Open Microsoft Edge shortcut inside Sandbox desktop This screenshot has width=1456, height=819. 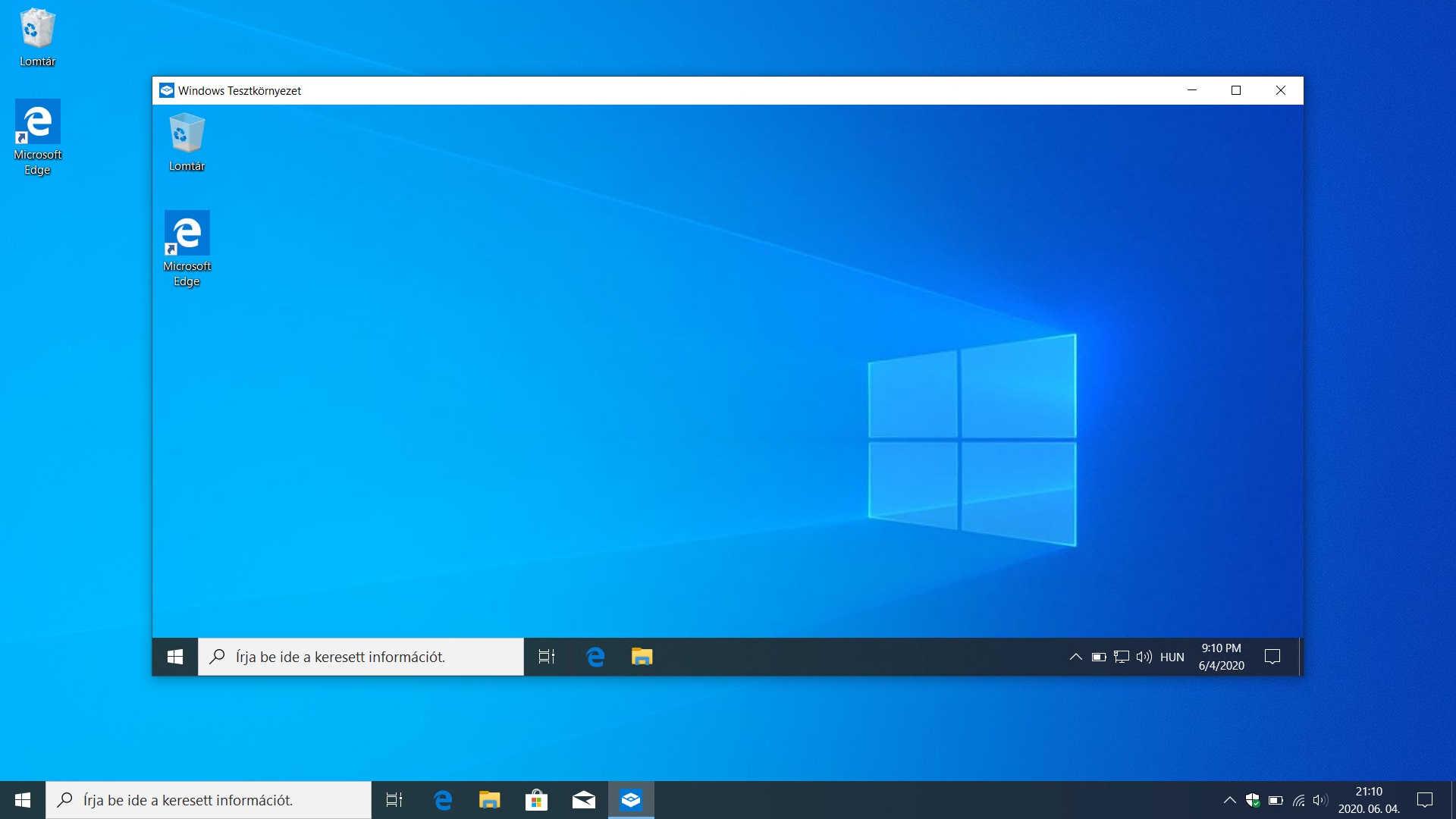(x=187, y=249)
